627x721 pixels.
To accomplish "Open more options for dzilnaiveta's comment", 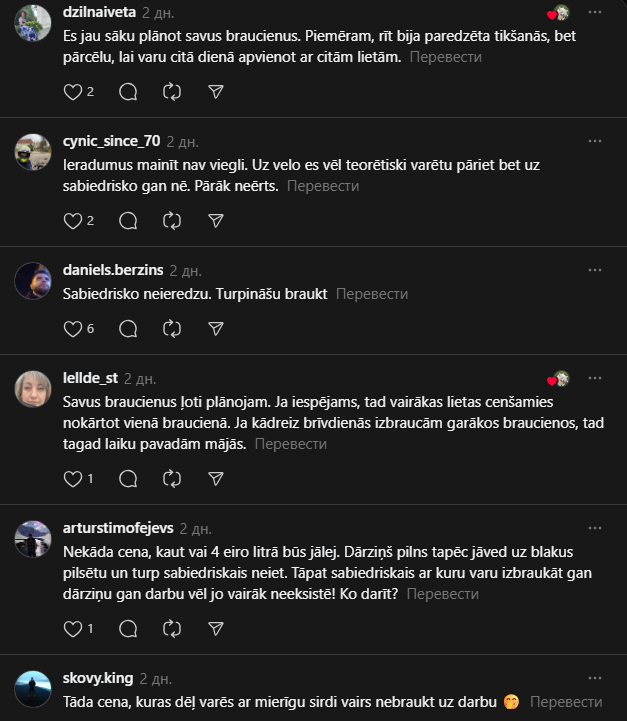I will [596, 13].
